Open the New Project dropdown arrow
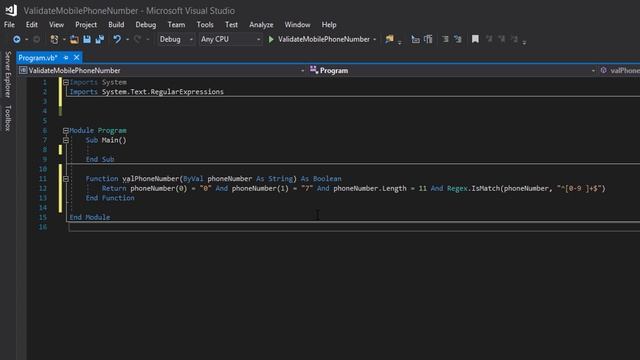 pyautogui.click(x=64, y=39)
